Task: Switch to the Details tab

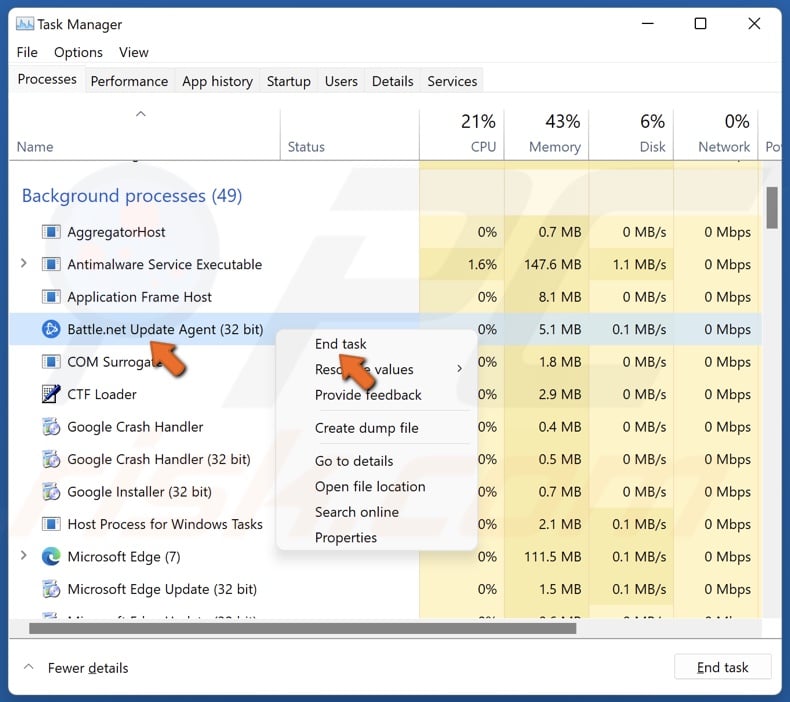Action: 392,81
